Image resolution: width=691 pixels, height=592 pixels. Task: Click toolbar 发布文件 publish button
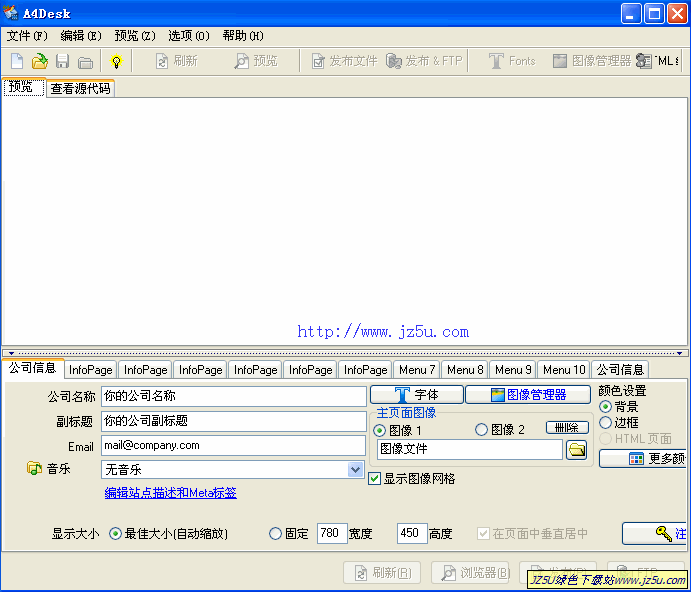coord(345,61)
